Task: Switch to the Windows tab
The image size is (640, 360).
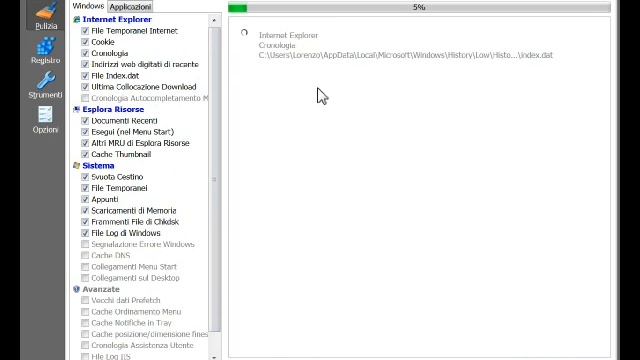Action: (x=88, y=6)
